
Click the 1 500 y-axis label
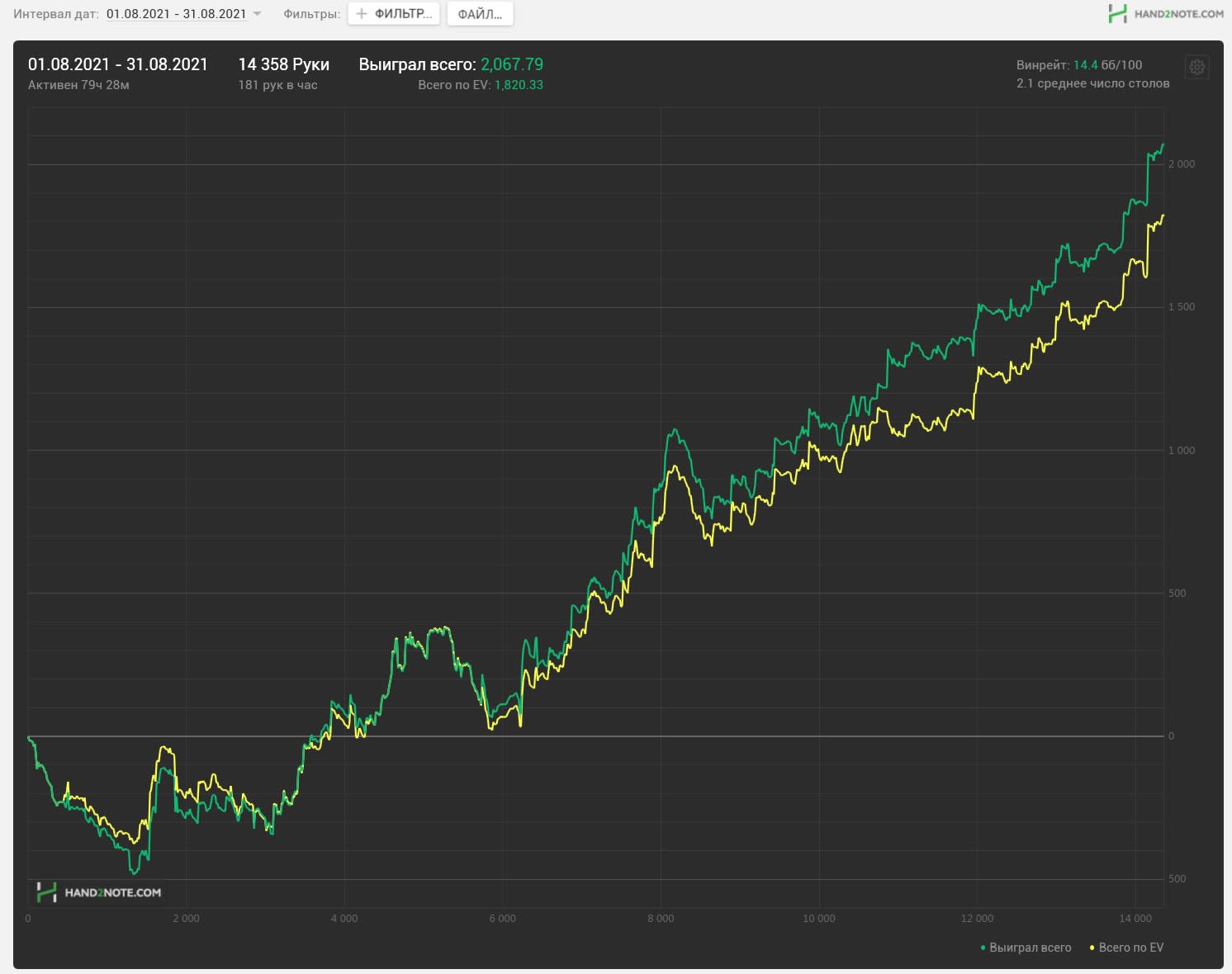(1182, 307)
